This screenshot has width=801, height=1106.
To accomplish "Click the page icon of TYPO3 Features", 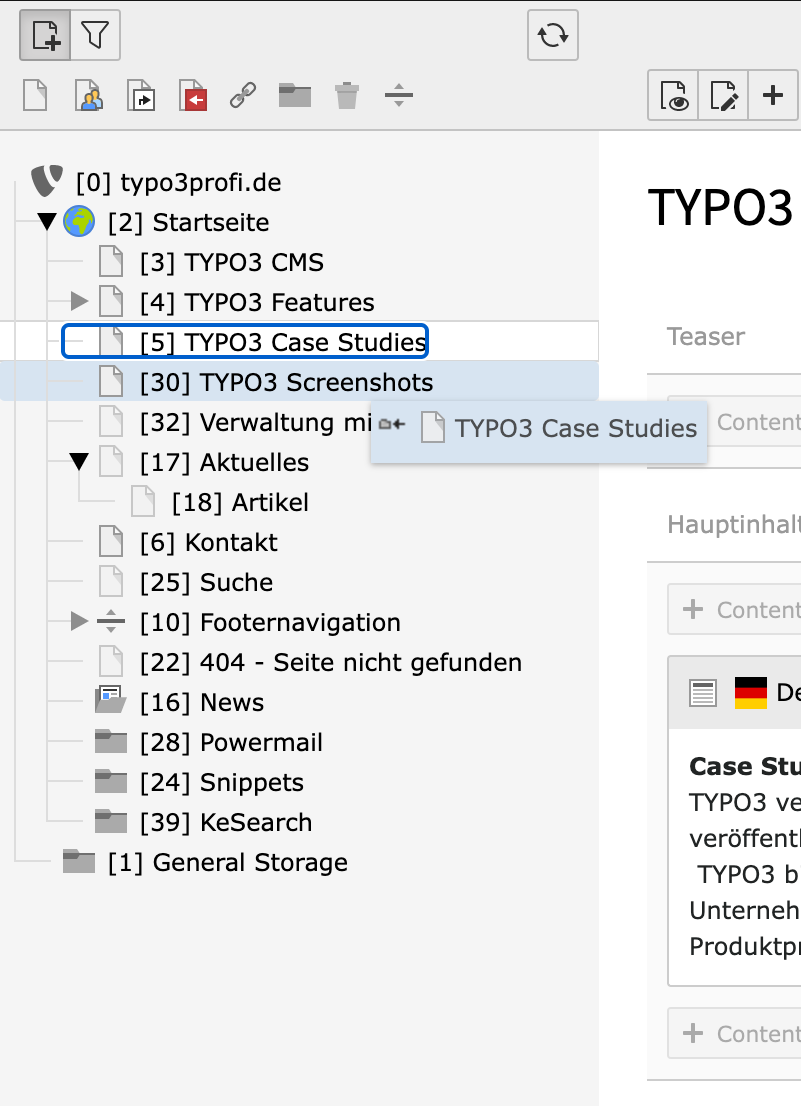I will click(x=111, y=302).
